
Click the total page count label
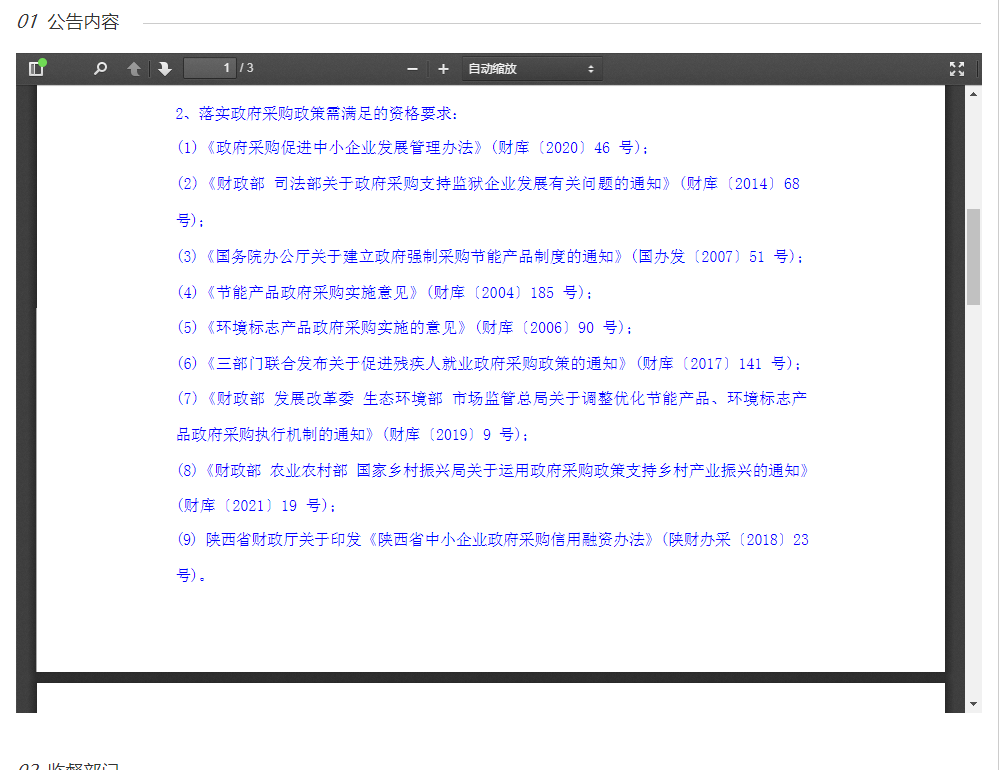[247, 68]
